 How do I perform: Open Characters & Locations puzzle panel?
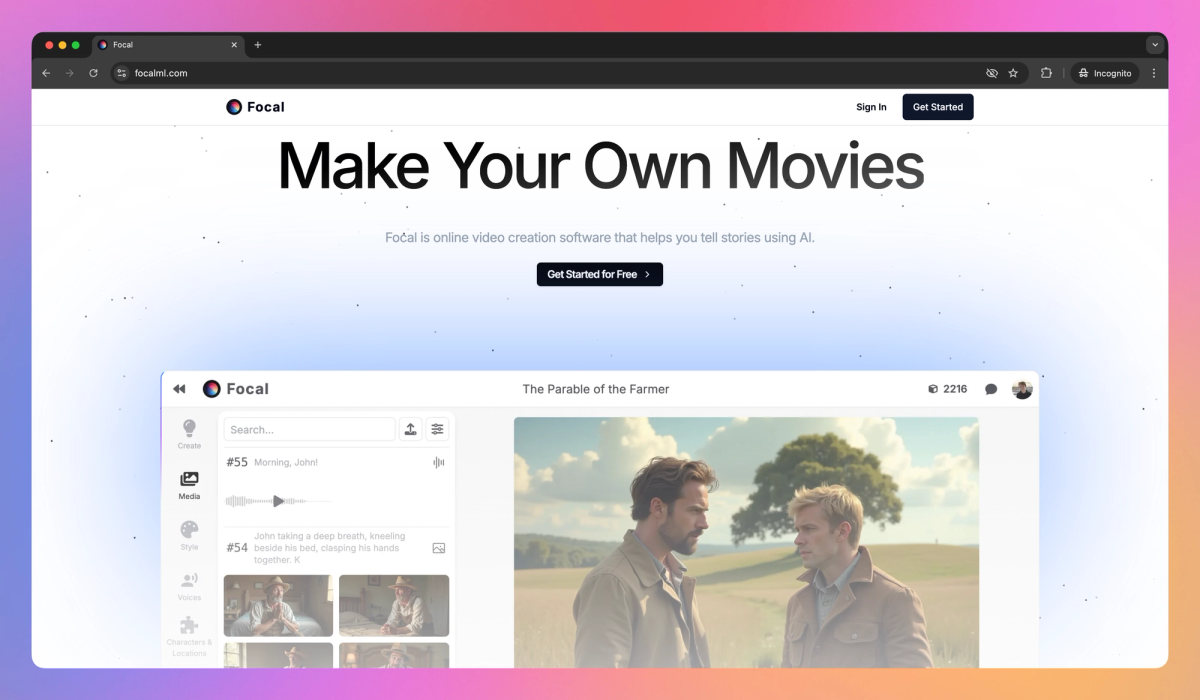pyautogui.click(x=189, y=636)
